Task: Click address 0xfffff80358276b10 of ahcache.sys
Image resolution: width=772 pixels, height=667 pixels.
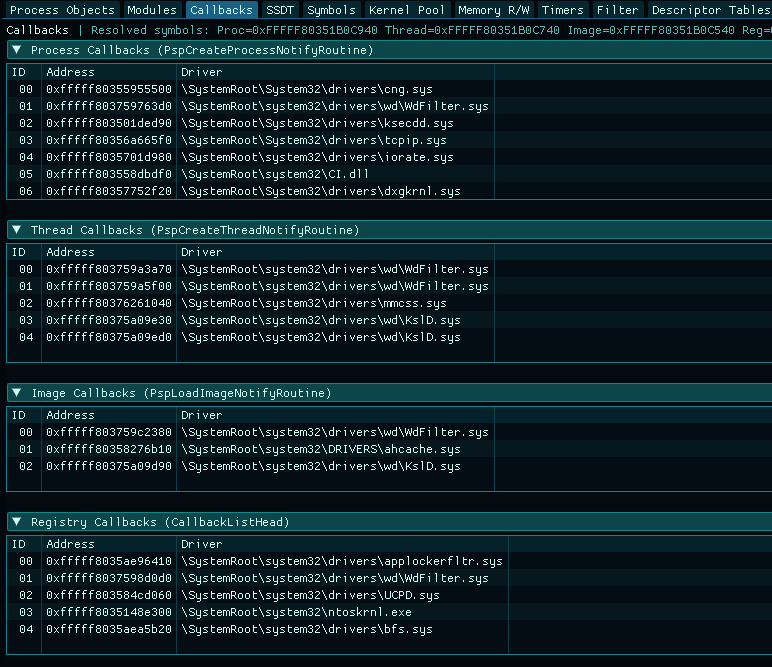Action: pyautogui.click(x=109, y=449)
